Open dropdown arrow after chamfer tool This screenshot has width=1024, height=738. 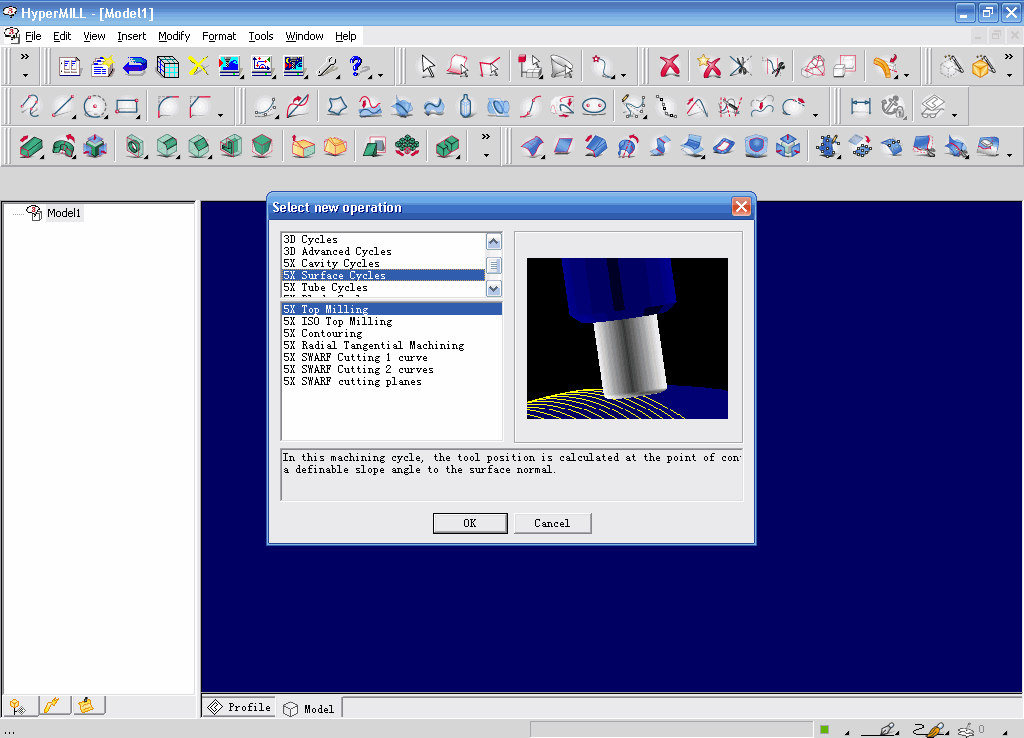tap(221, 116)
